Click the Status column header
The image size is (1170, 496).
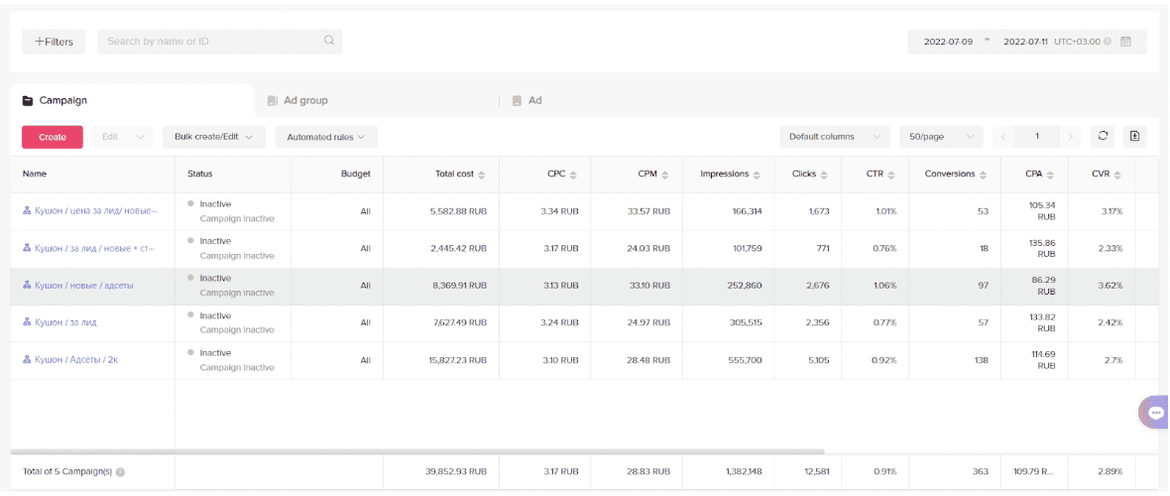[x=200, y=175]
